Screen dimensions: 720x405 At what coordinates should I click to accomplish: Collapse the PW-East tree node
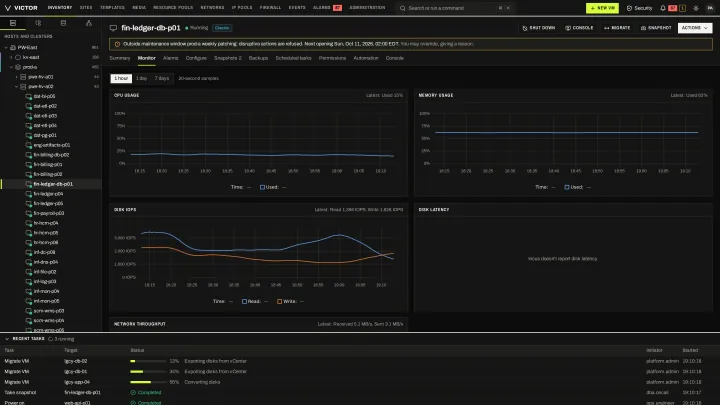pyautogui.click(x=6, y=47)
